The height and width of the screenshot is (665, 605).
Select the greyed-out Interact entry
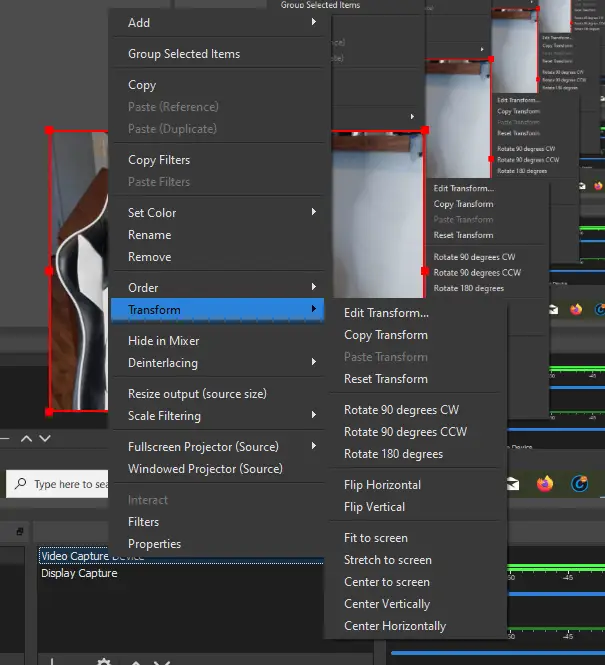[x=217, y=500]
